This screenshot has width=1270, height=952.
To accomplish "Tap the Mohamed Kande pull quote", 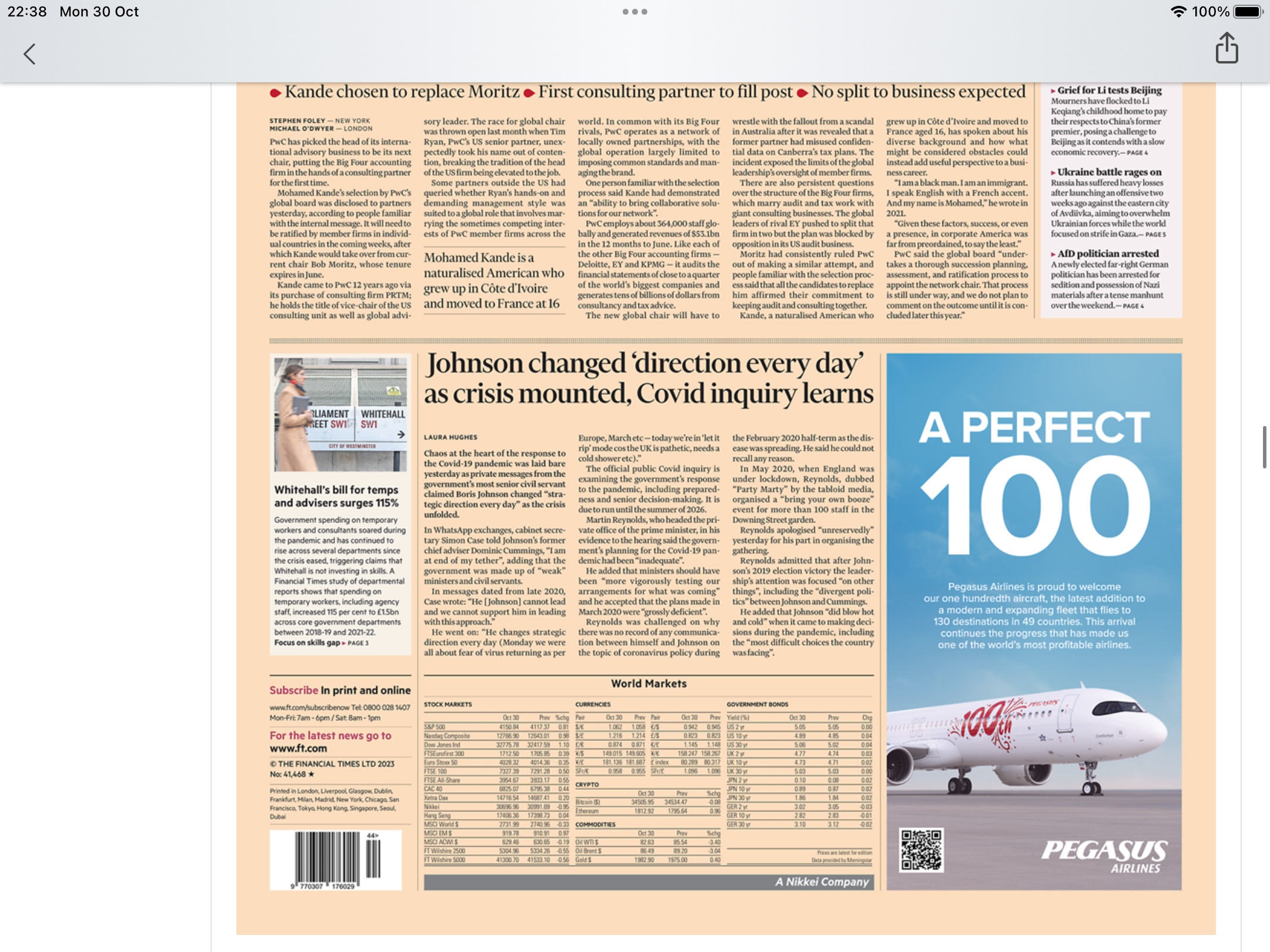I will coord(494,280).
